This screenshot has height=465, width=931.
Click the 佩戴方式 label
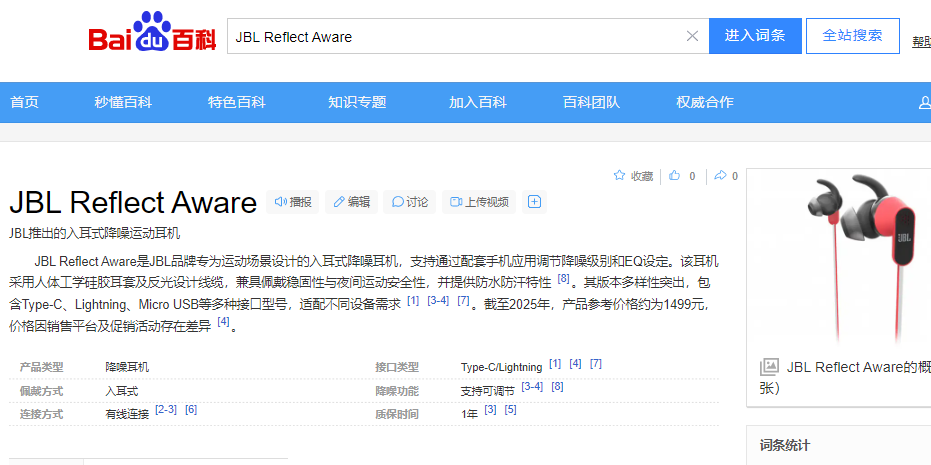click(x=42, y=391)
